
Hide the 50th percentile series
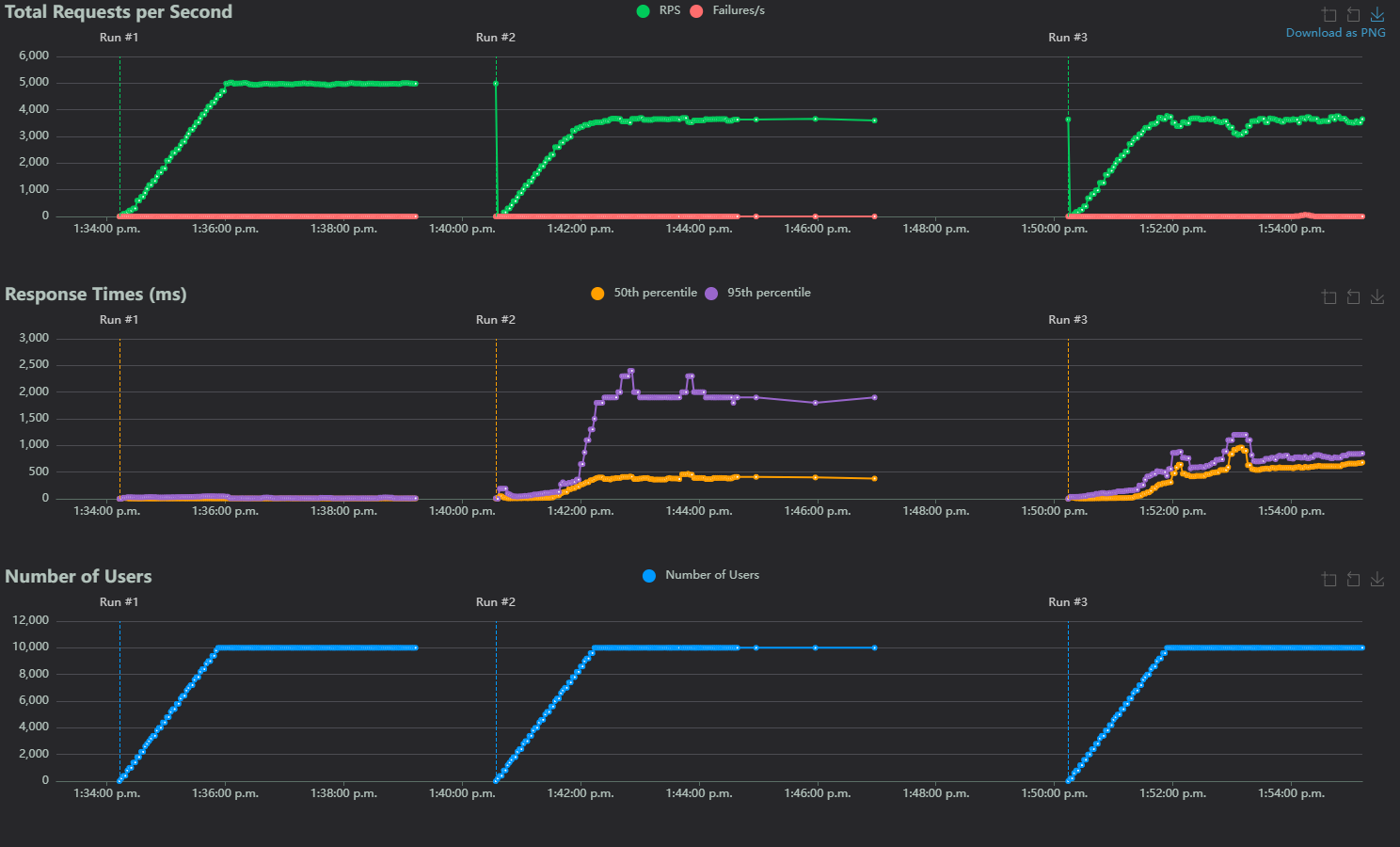tap(644, 293)
